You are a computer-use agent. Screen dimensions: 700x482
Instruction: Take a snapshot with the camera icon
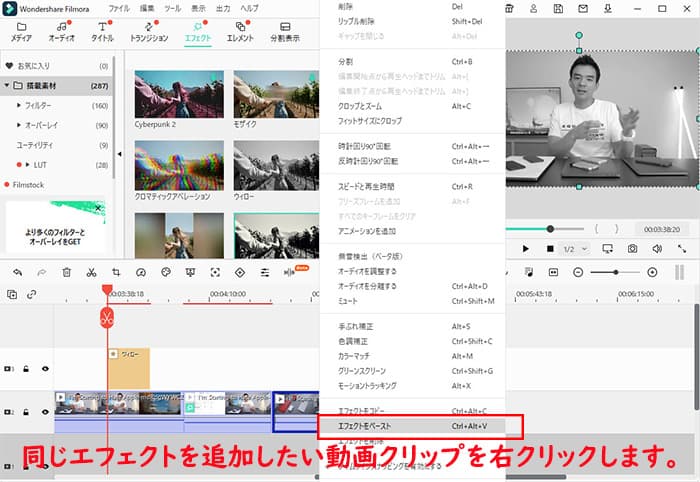pyautogui.click(x=632, y=248)
